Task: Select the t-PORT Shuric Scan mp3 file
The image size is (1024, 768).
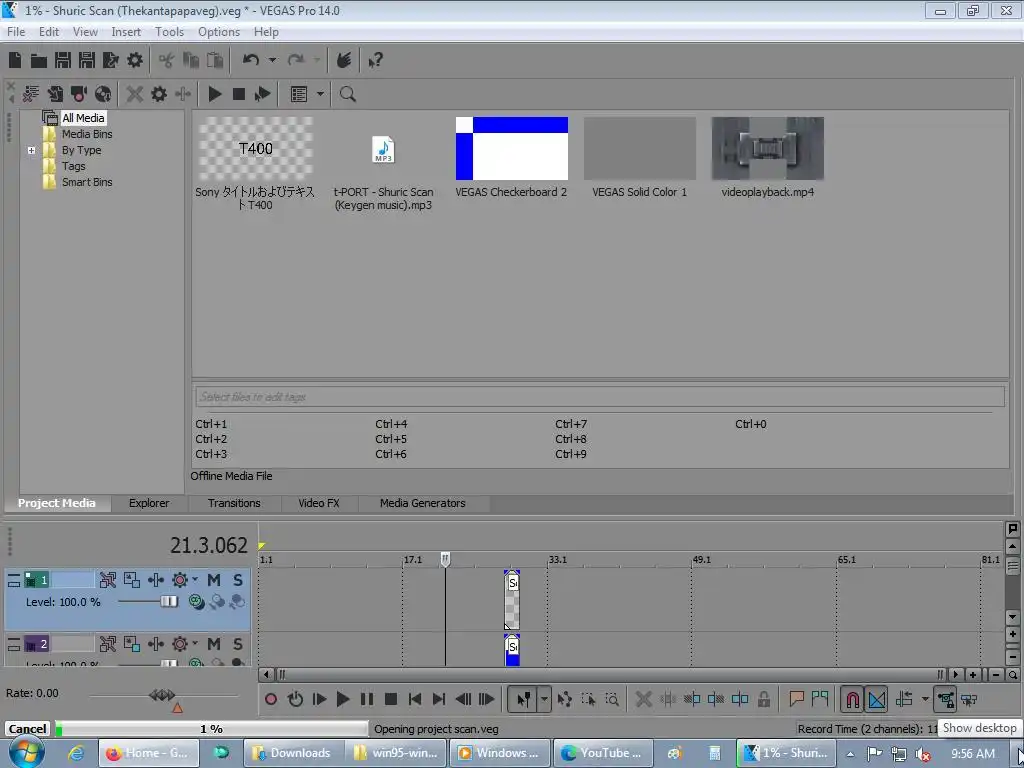Action: 383,150
